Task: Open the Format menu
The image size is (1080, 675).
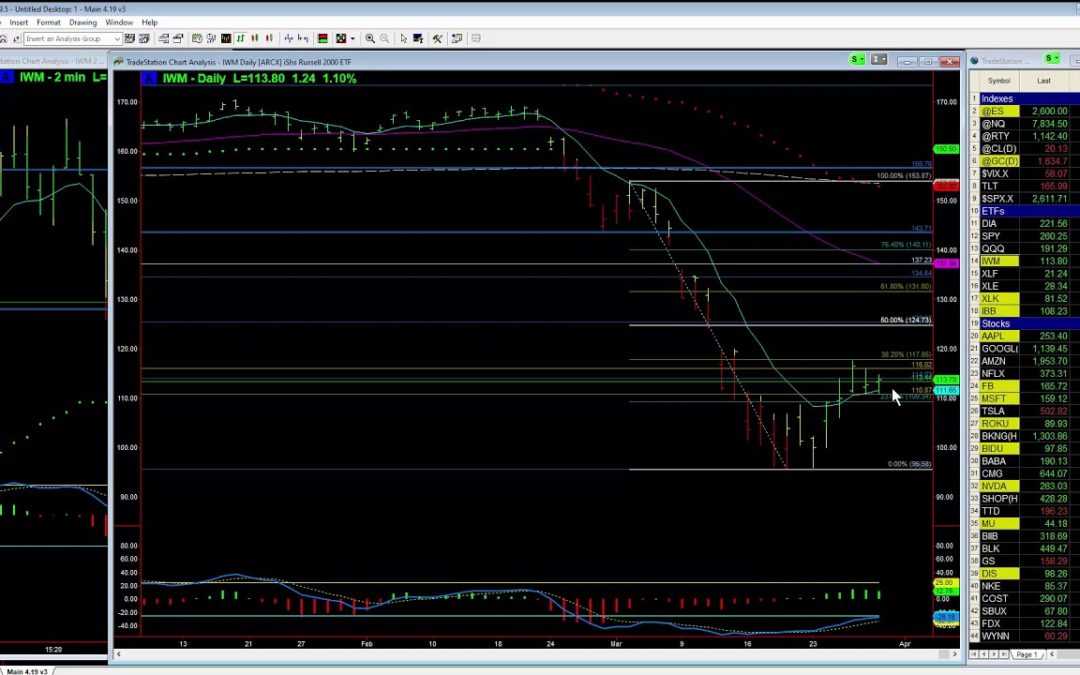Action: 48,22
